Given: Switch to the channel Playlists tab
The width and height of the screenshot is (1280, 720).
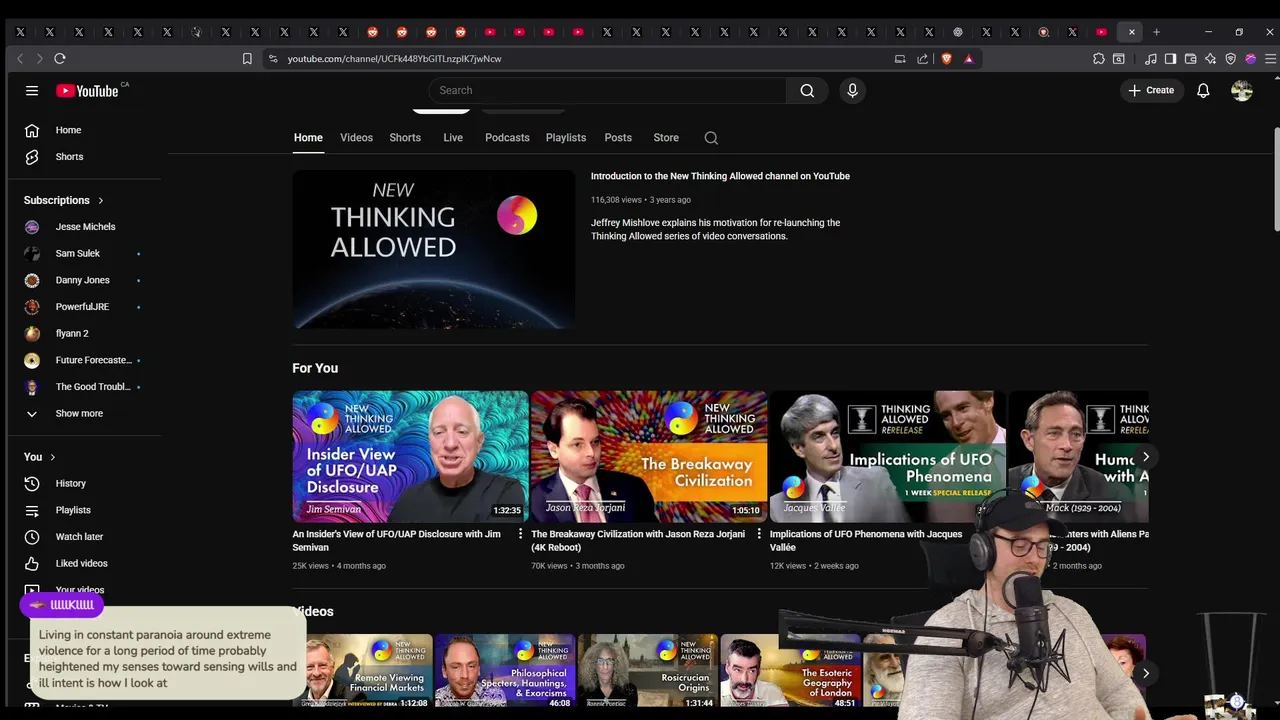Looking at the screenshot, I should [566, 138].
